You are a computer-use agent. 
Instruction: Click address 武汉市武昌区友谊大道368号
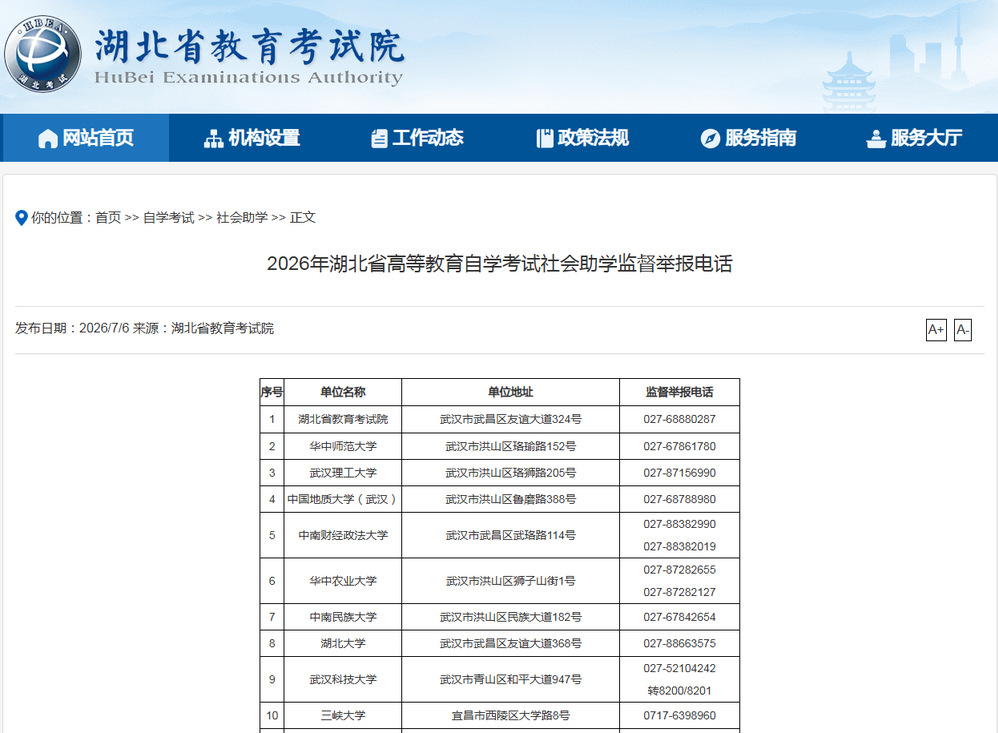510,643
